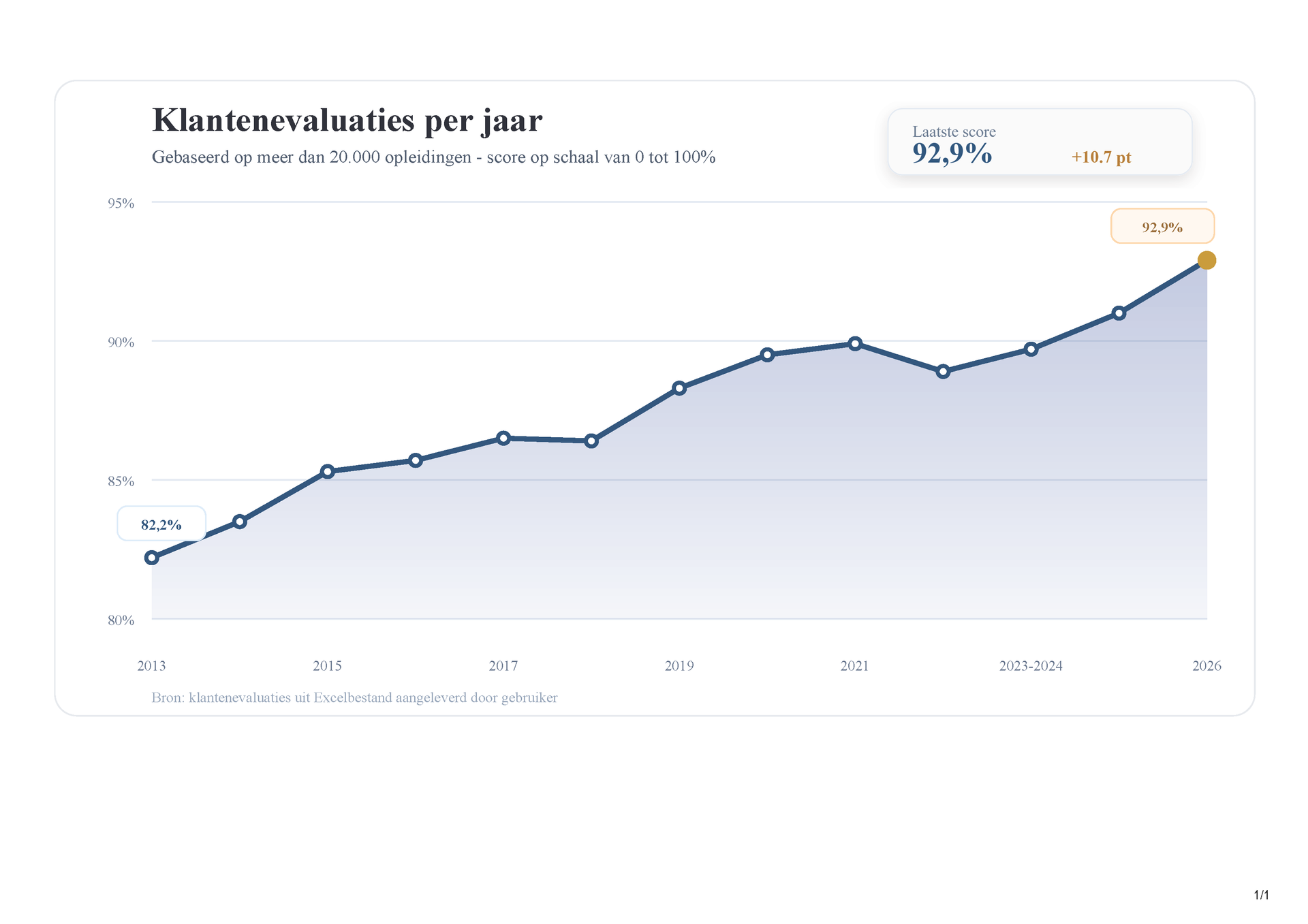Click the 1/1 page number indicator
This screenshot has height=924, width=1308.
[1261, 895]
